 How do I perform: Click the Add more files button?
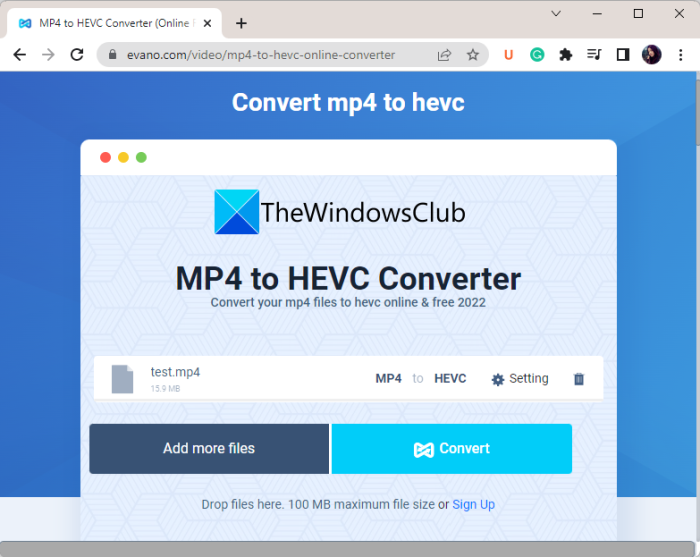(x=209, y=449)
